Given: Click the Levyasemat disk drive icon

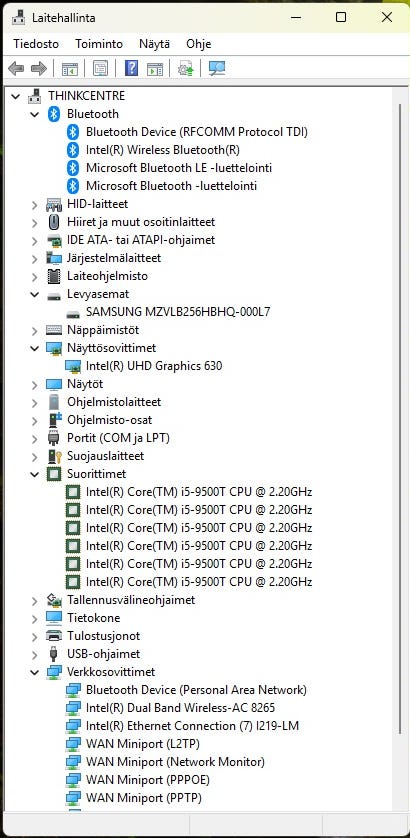Looking at the screenshot, I should point(53,294).
